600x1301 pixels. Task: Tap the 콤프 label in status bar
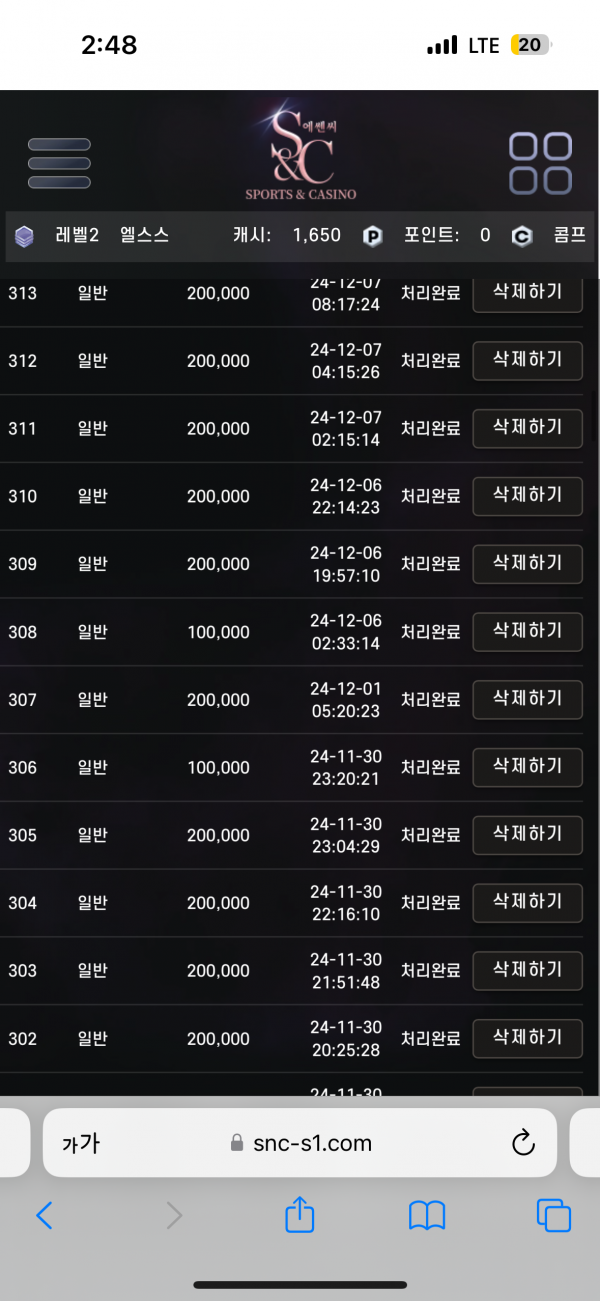[569, 237]
